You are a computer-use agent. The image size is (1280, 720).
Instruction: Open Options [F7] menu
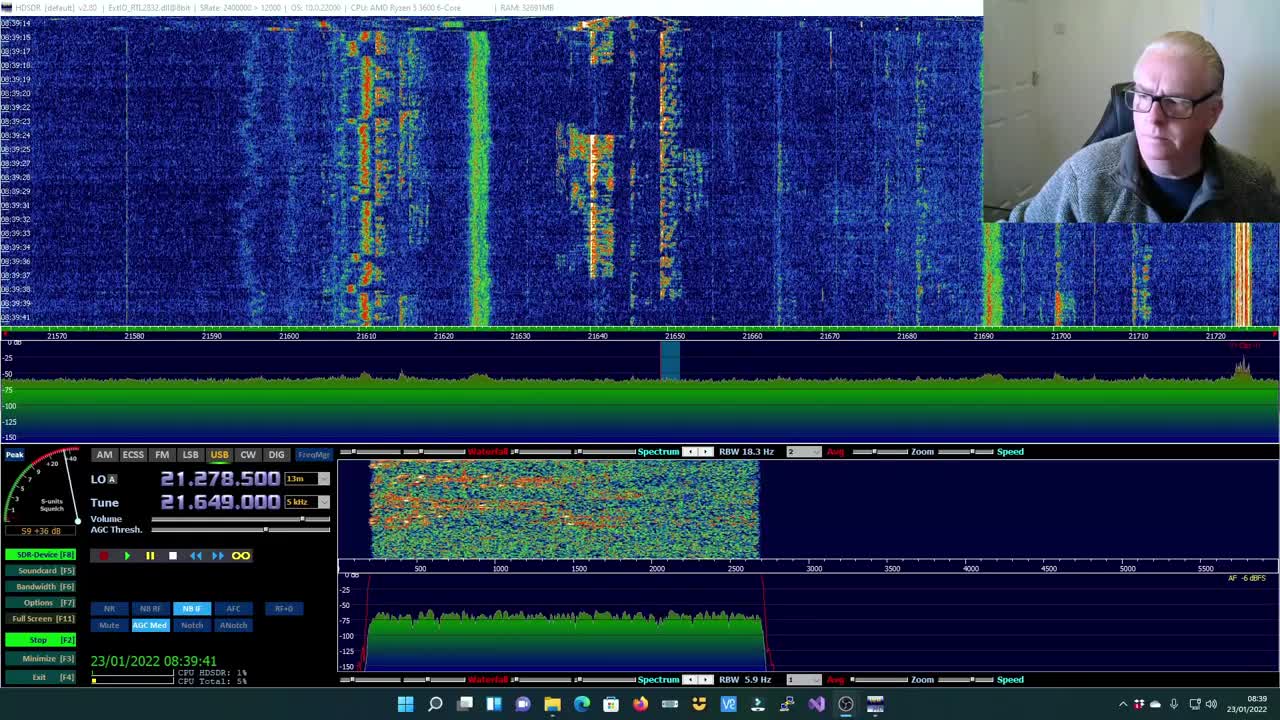click(40, 603)
